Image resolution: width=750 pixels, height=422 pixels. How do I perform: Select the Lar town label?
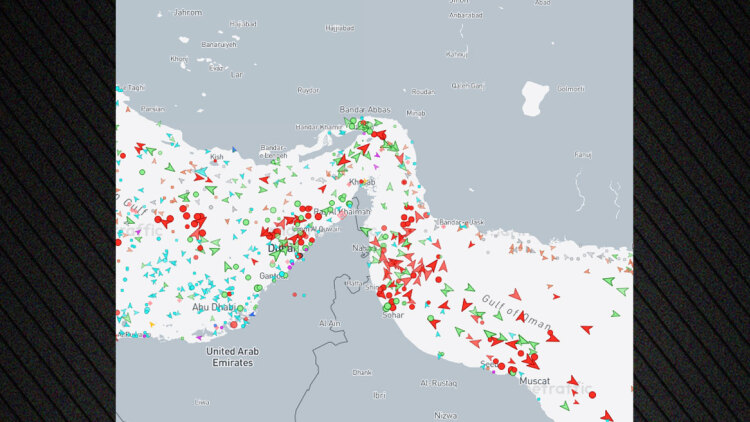(x=237, y=75)
